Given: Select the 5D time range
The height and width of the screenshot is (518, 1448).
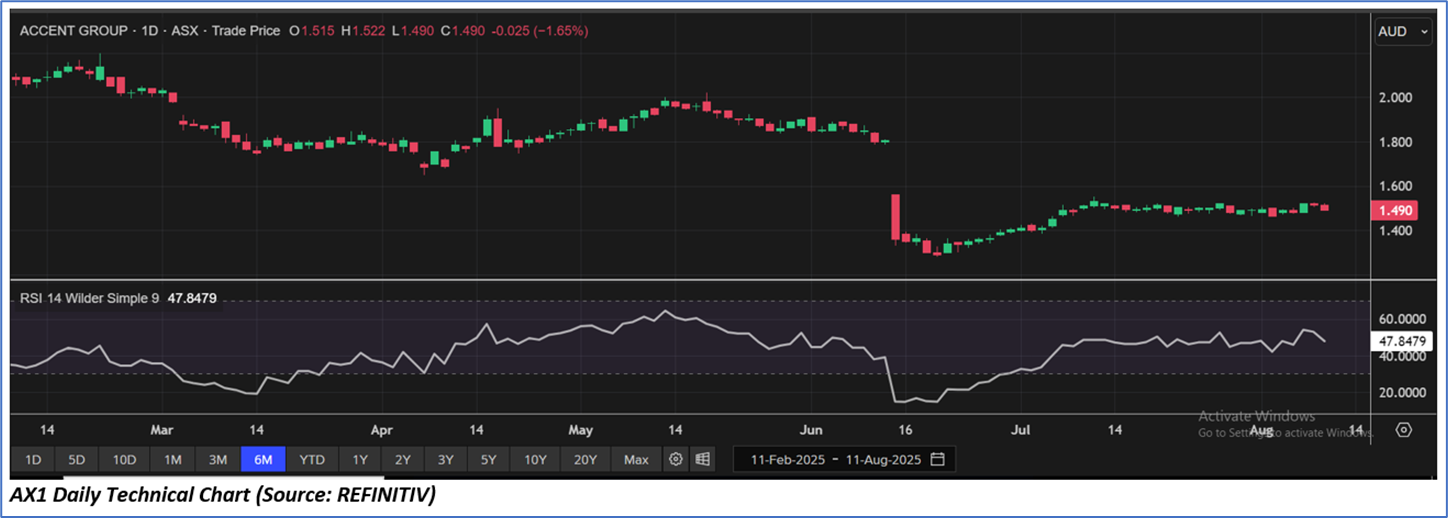Looking at the screenshot, I should coord(76,460).
